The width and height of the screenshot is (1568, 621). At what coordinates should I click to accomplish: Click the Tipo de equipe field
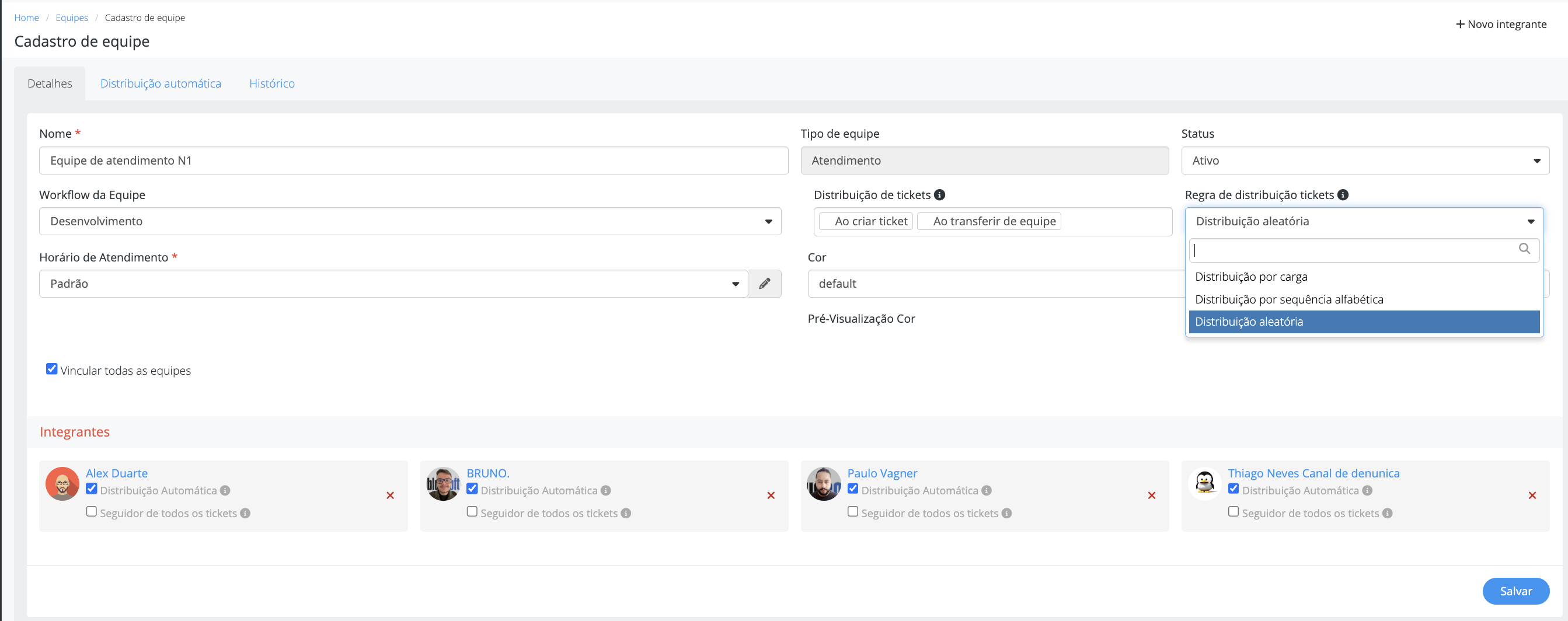[x=985, y=161]
